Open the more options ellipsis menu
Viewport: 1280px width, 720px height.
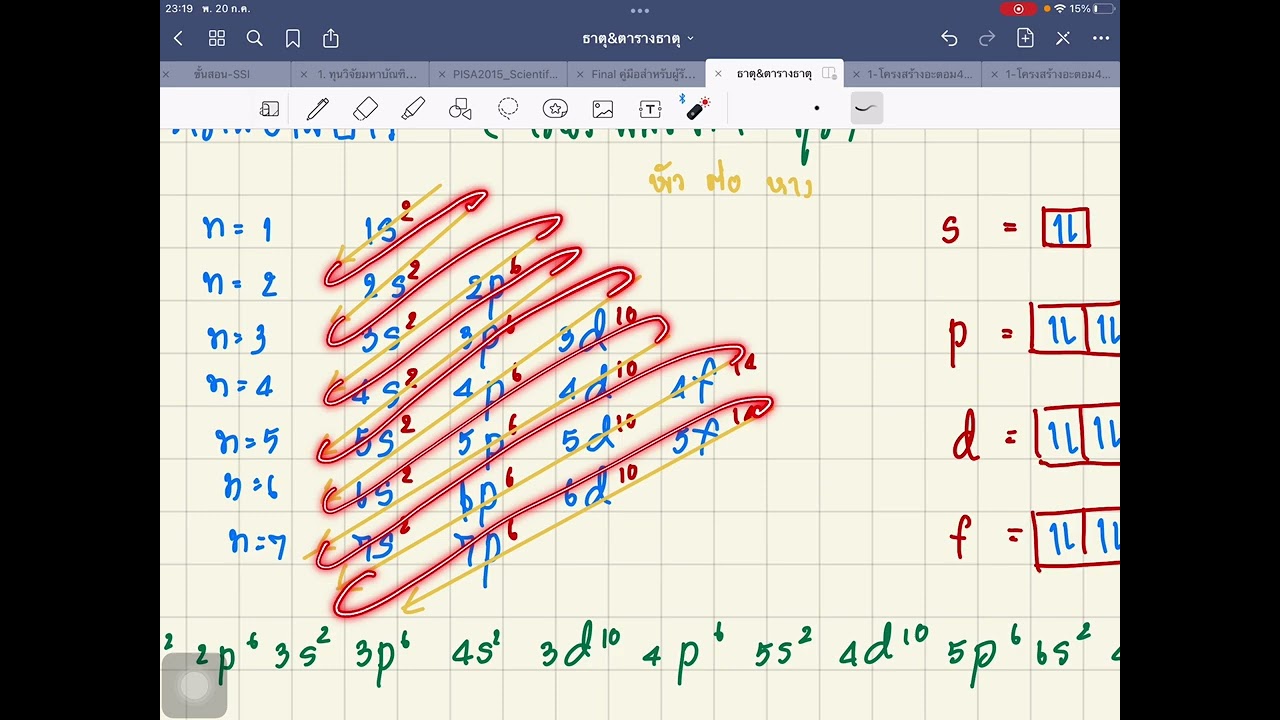pyautogui.click(x=1101, y=38)
